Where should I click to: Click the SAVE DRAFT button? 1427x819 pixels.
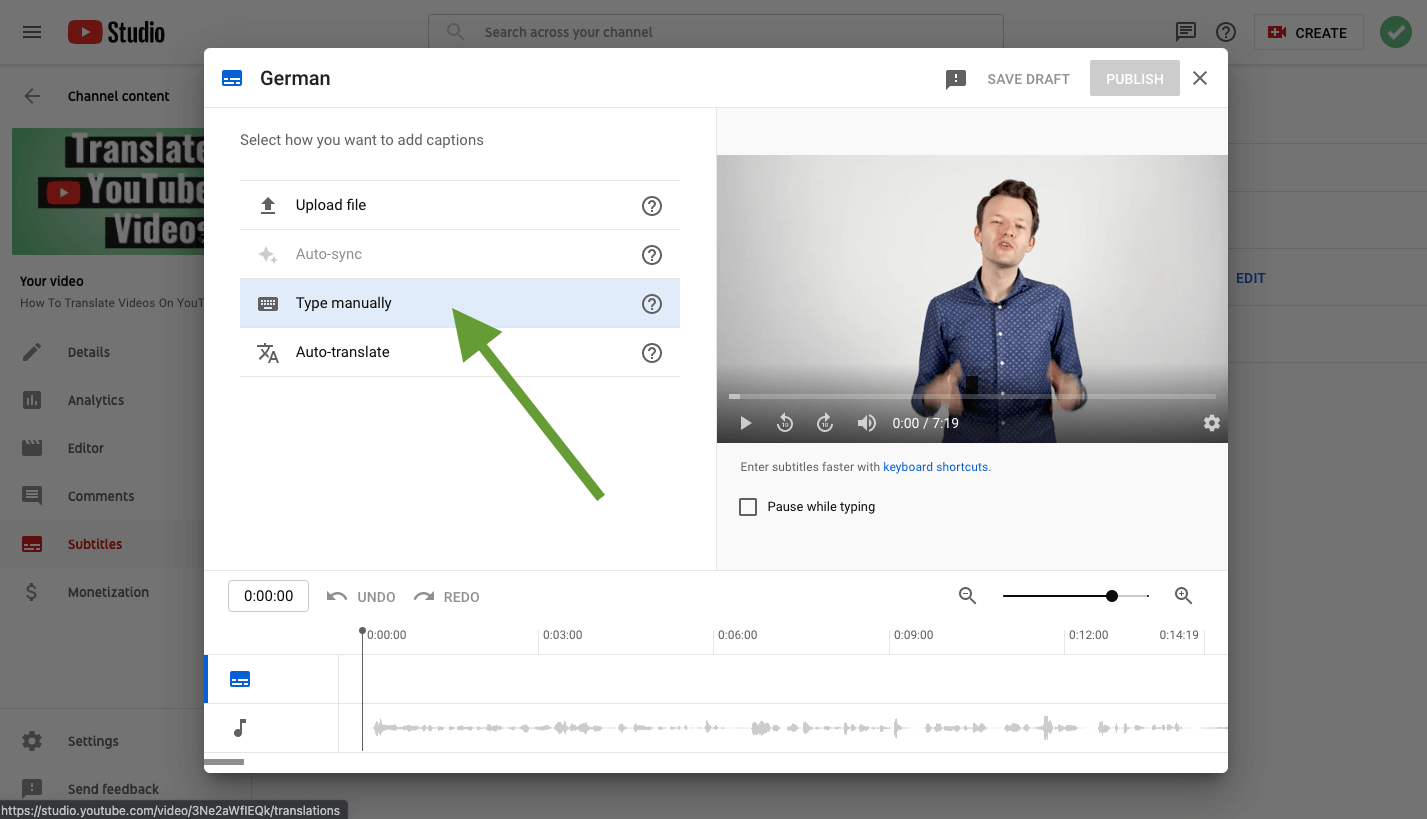click(1028, 78)
